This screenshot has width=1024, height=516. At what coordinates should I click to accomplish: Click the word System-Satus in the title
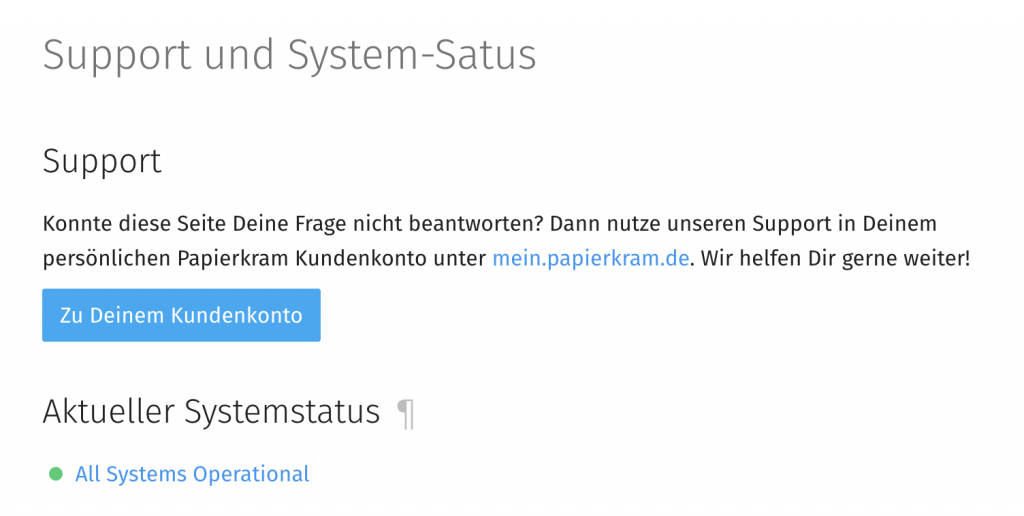(x=411, y=55)
